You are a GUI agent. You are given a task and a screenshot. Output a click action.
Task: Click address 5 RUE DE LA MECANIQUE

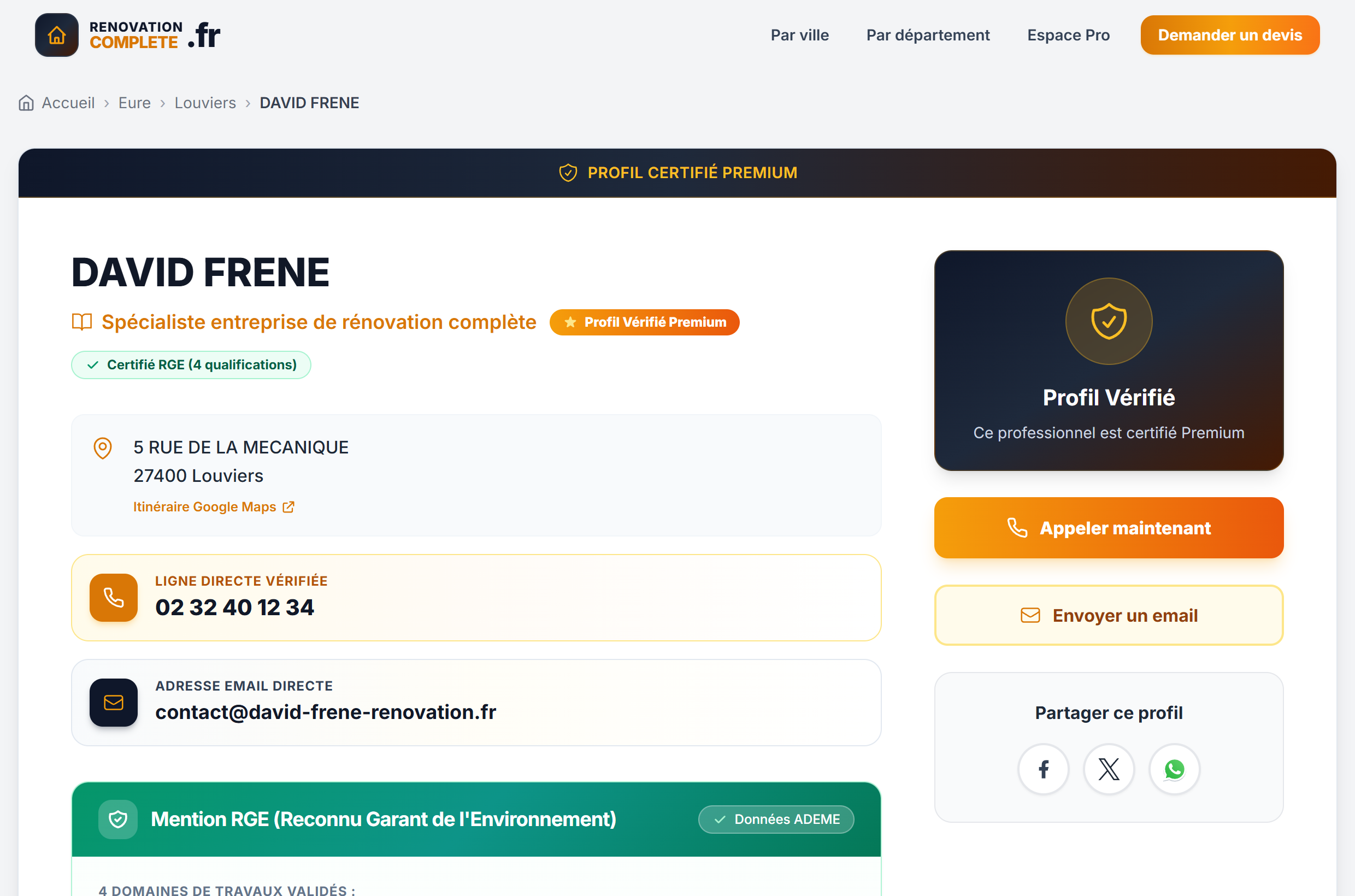coord(240,447)
